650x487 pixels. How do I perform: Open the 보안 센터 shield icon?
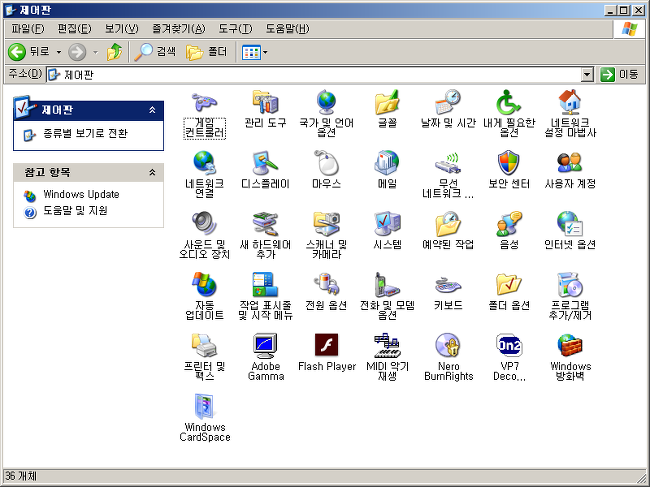[x=509, y=163]
